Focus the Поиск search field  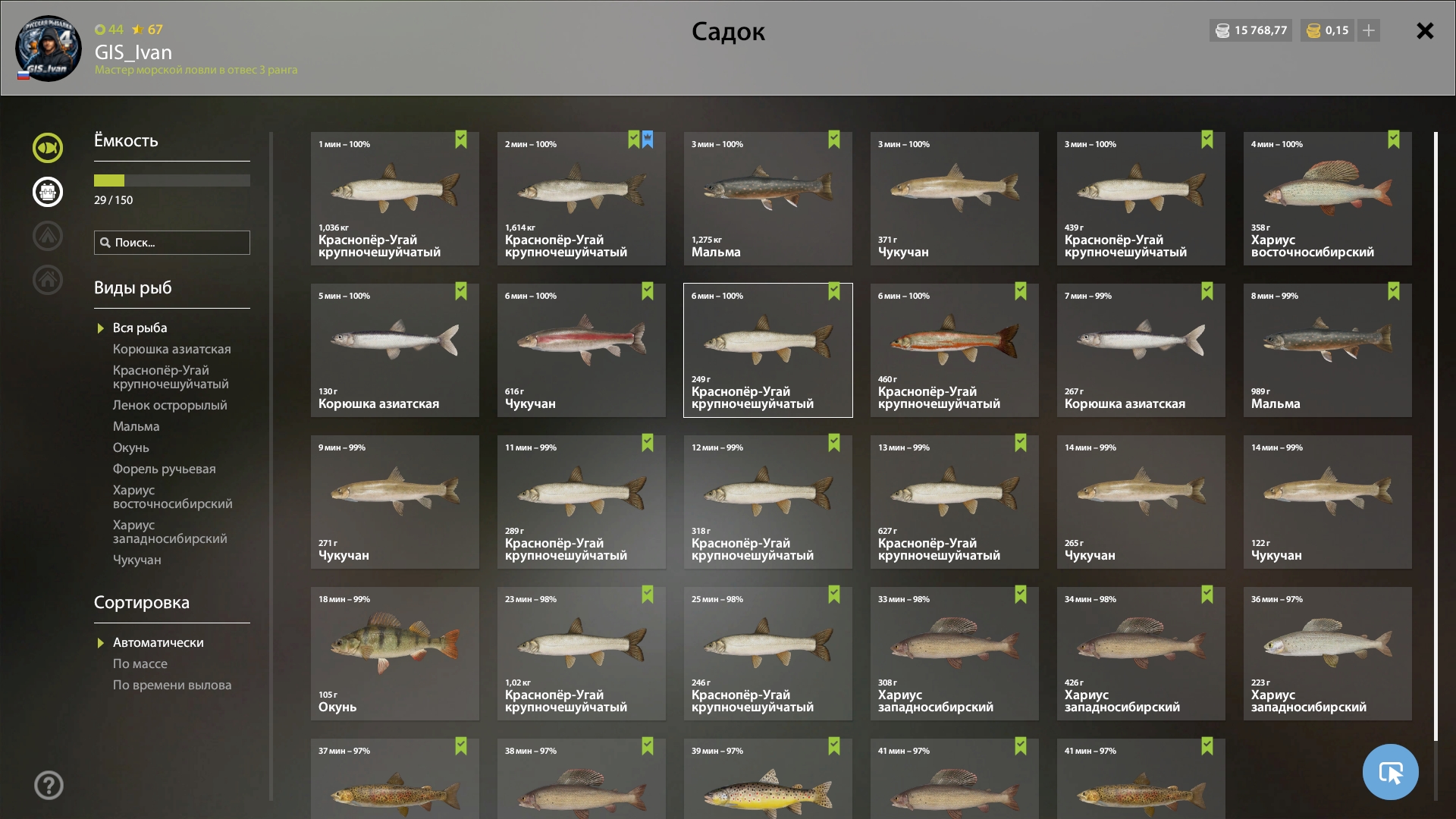coord(172,243)
